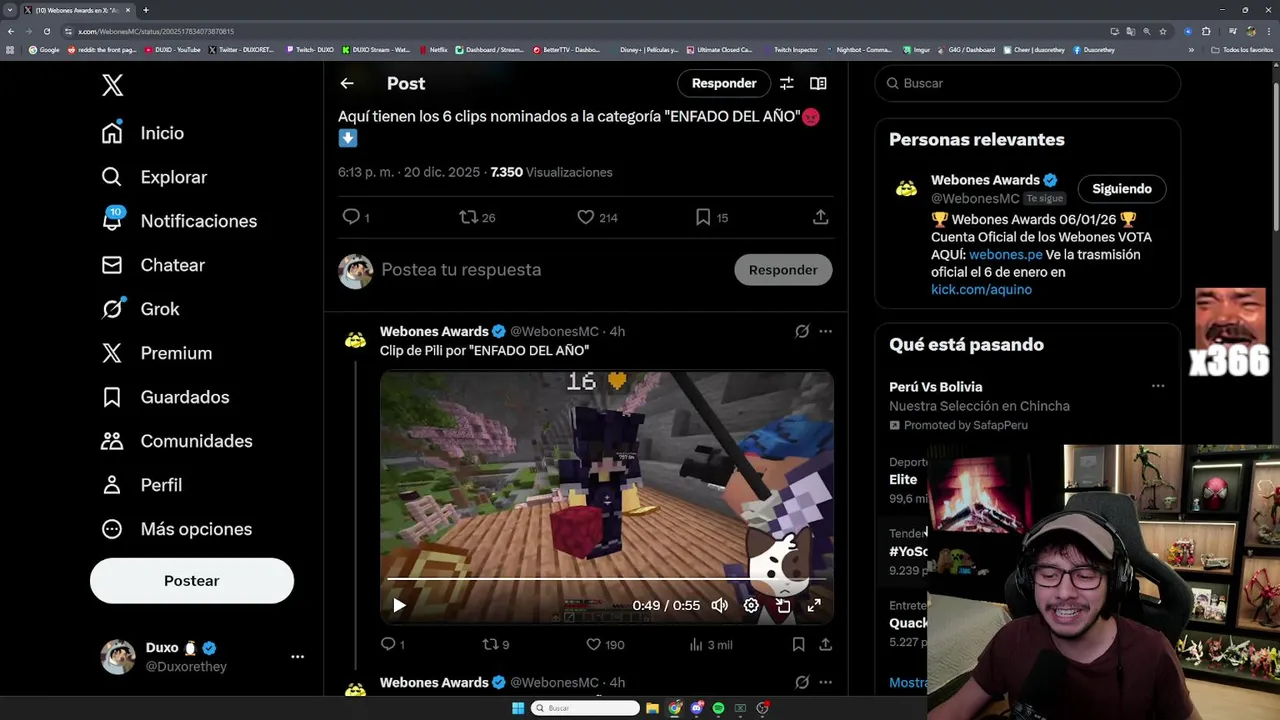Viewport: 1280px width, 720px height.
Task: Toggle picture-in-picture on video
Action: coord(783,605)
